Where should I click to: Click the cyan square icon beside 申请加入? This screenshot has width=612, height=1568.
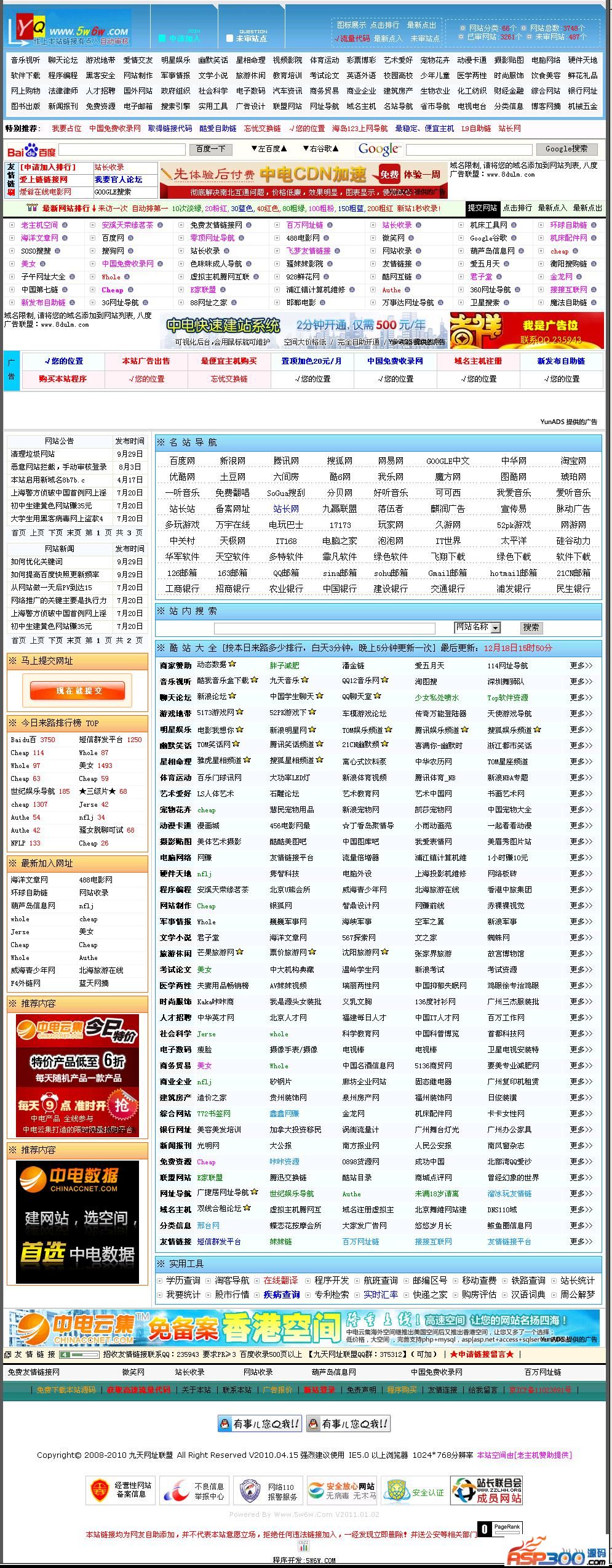(162, 38)
